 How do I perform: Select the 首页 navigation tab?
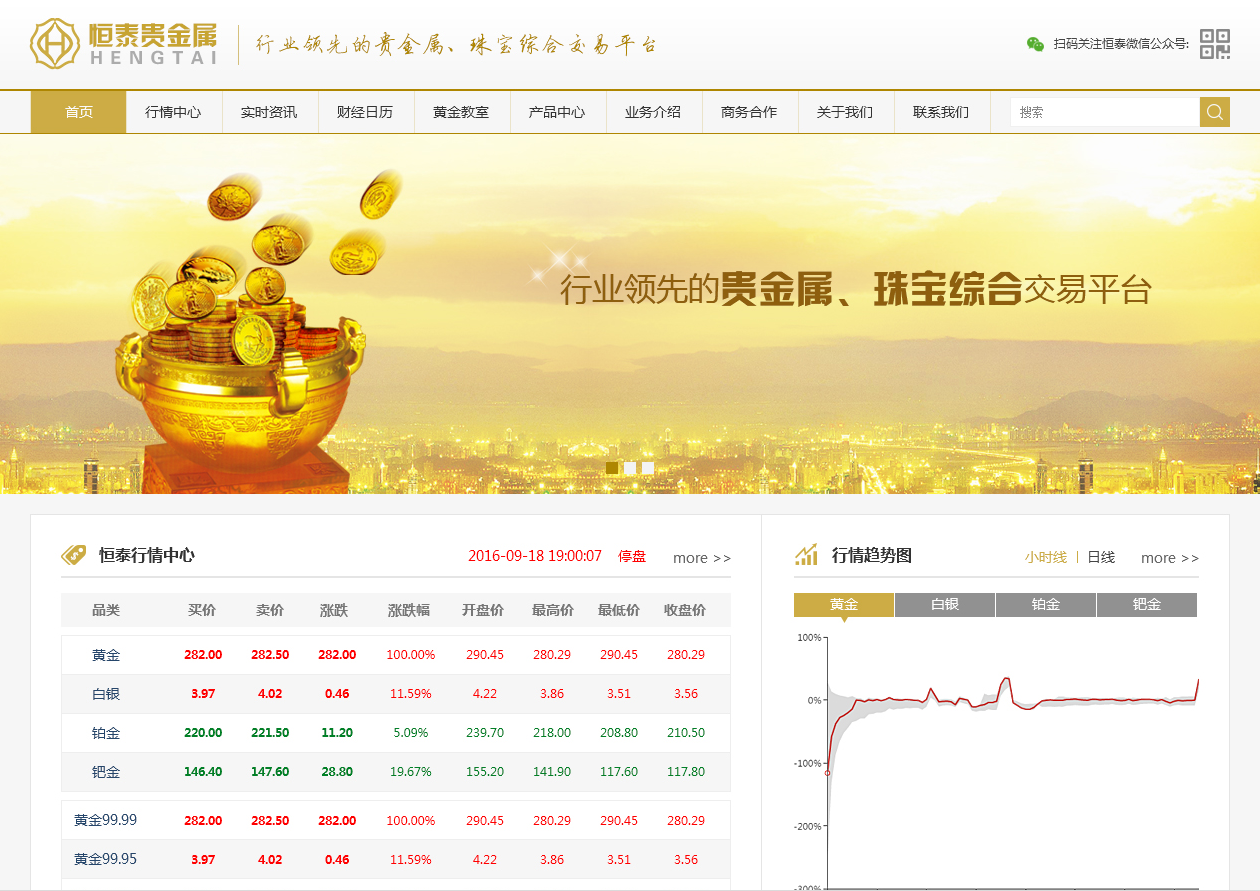tap(78, 112)
